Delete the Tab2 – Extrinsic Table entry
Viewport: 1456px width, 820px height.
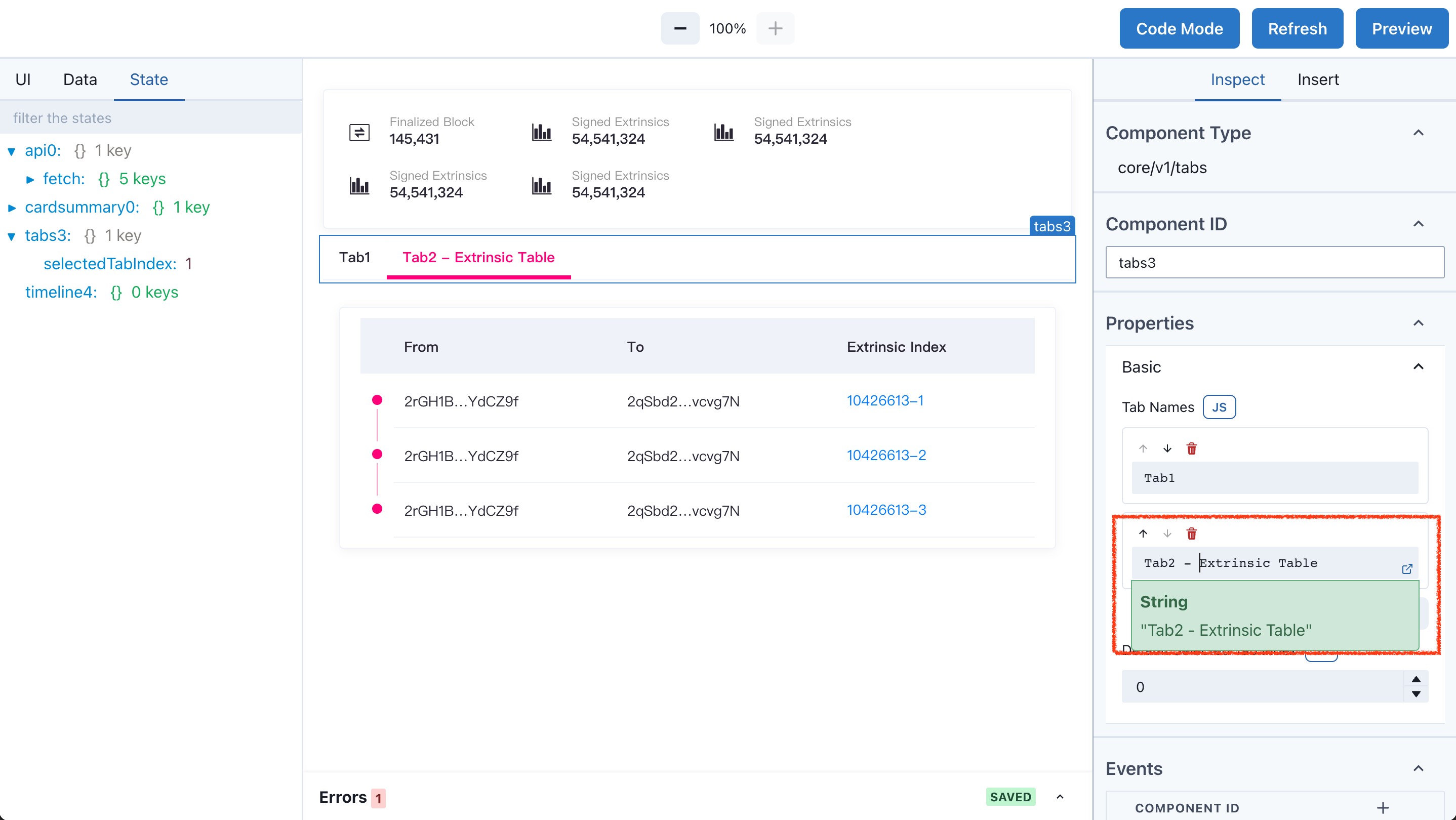tap(1191, 534)
